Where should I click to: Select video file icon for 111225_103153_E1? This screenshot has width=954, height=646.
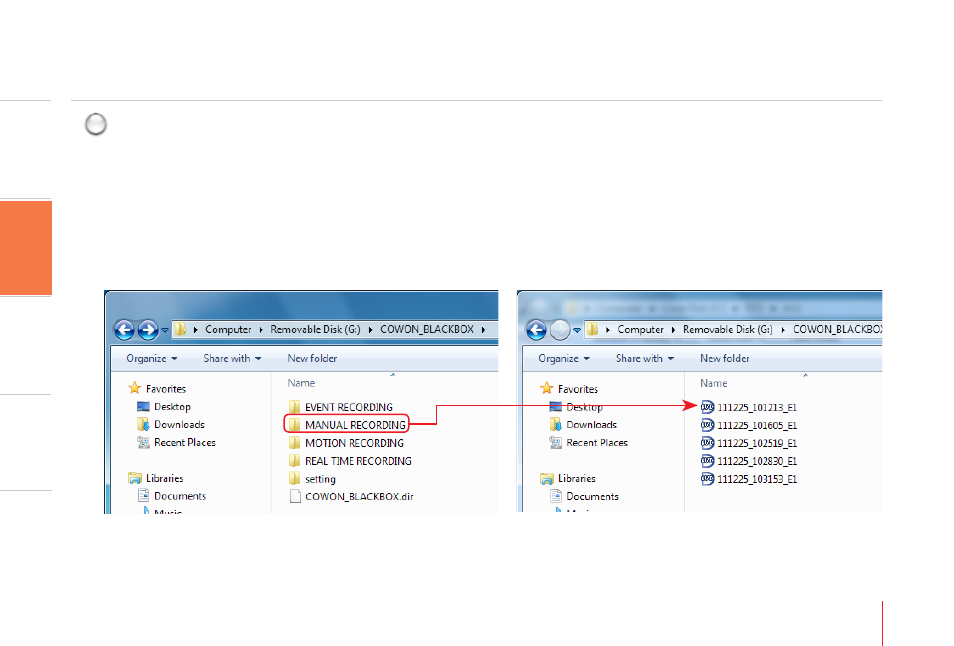[708, 479]
